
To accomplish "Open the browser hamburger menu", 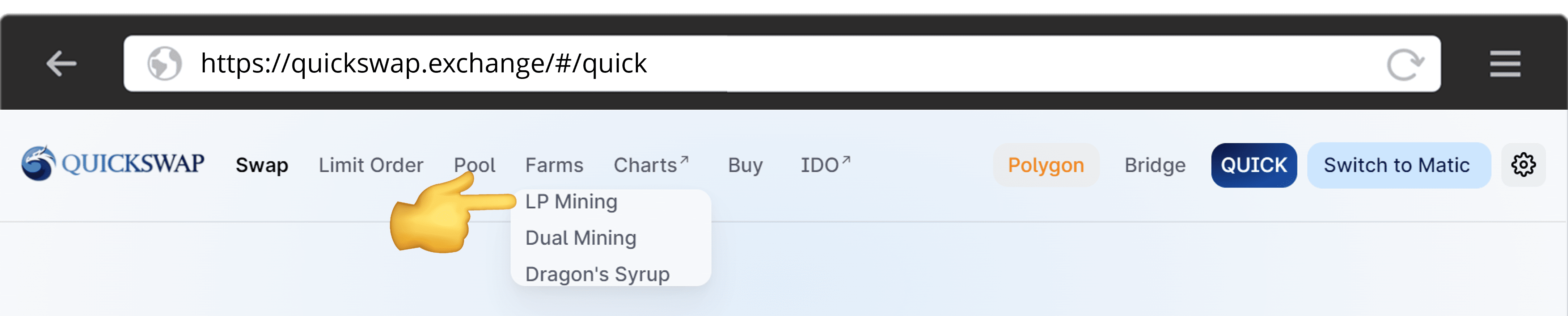I will (1505, 64).
